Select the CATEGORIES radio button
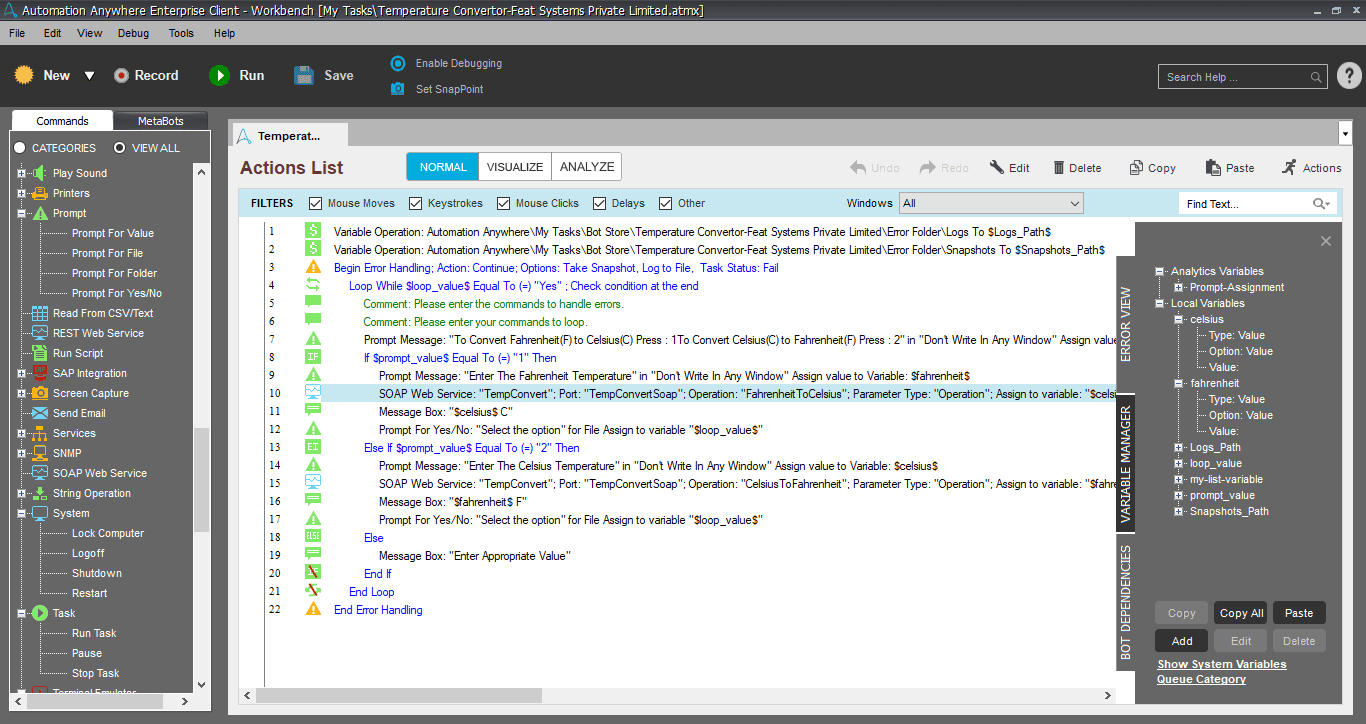Viewport: 1366px width, 724px height. [x=19, y=148]
